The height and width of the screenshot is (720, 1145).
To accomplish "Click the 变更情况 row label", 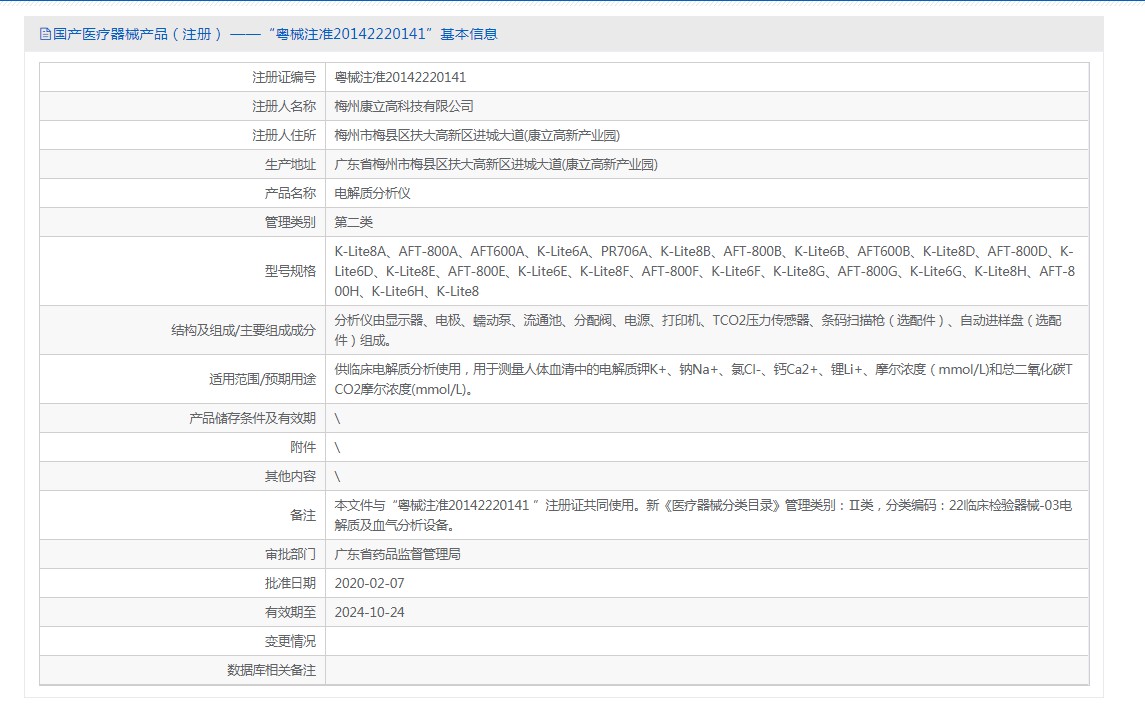I will (290, 641).
